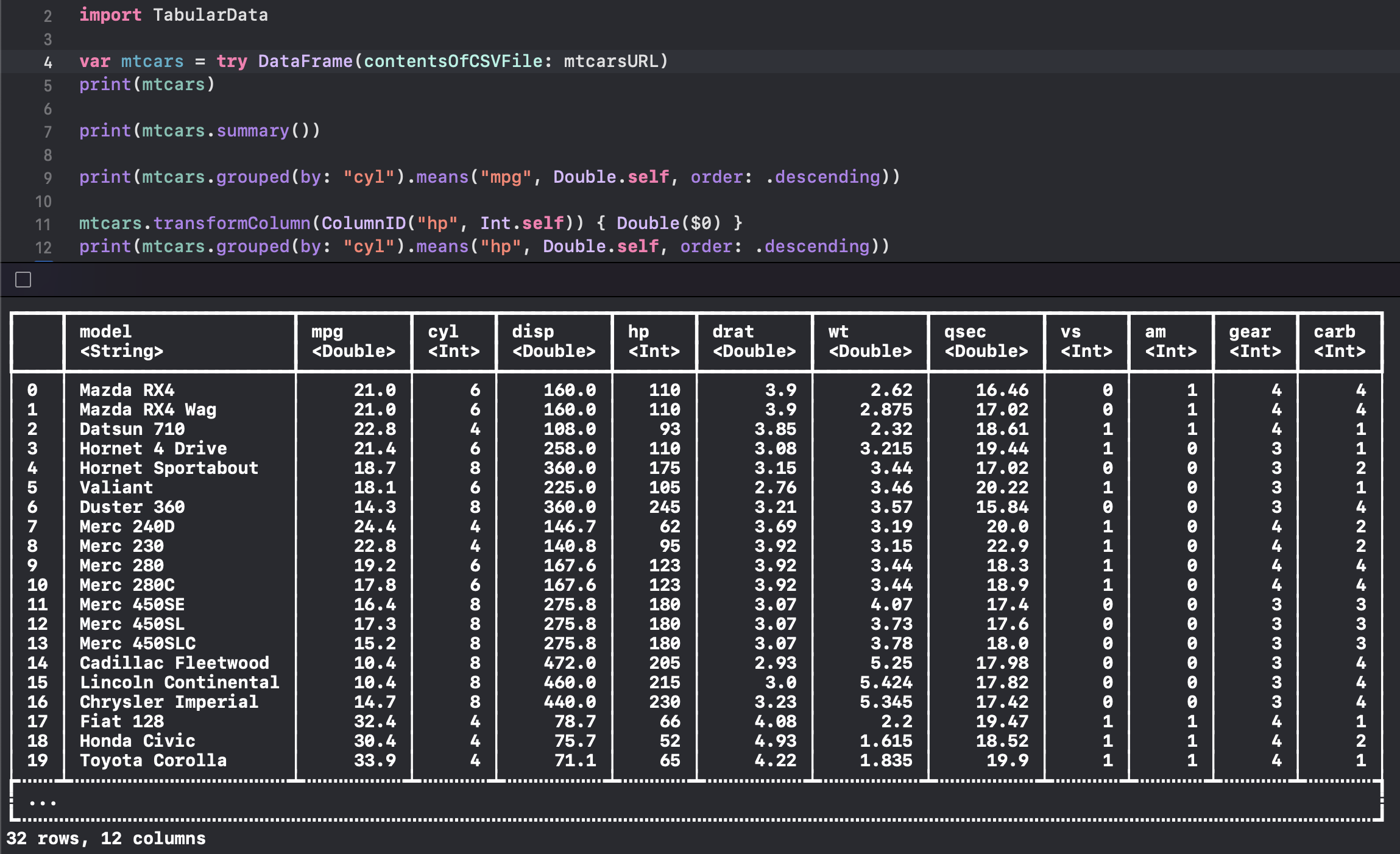Click line number 9 in the gutter
The width and height of the screenshot is (1400, 854).
48,178
